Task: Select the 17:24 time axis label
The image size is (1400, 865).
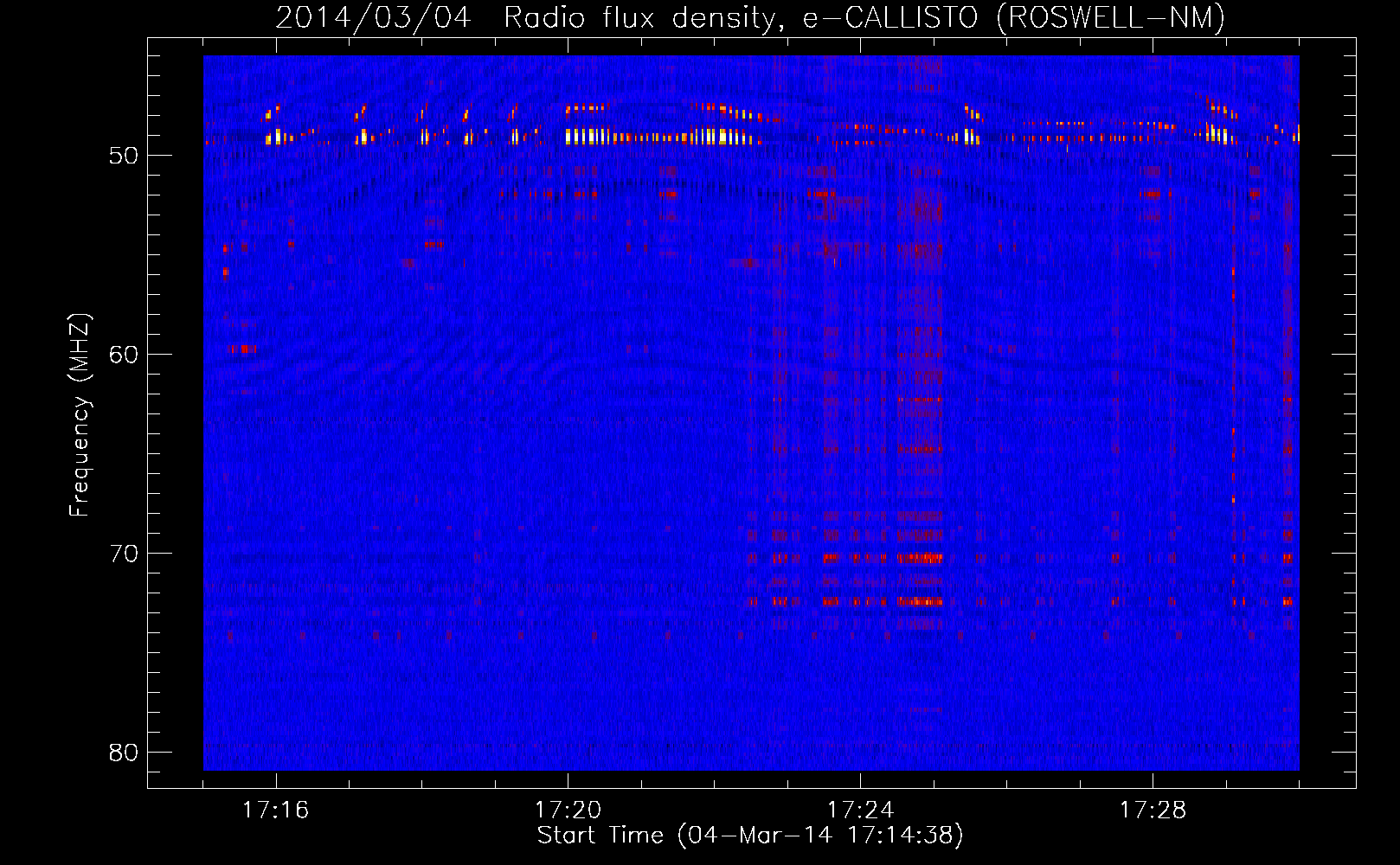Action: pyautogui.click(x=860, y=810)
